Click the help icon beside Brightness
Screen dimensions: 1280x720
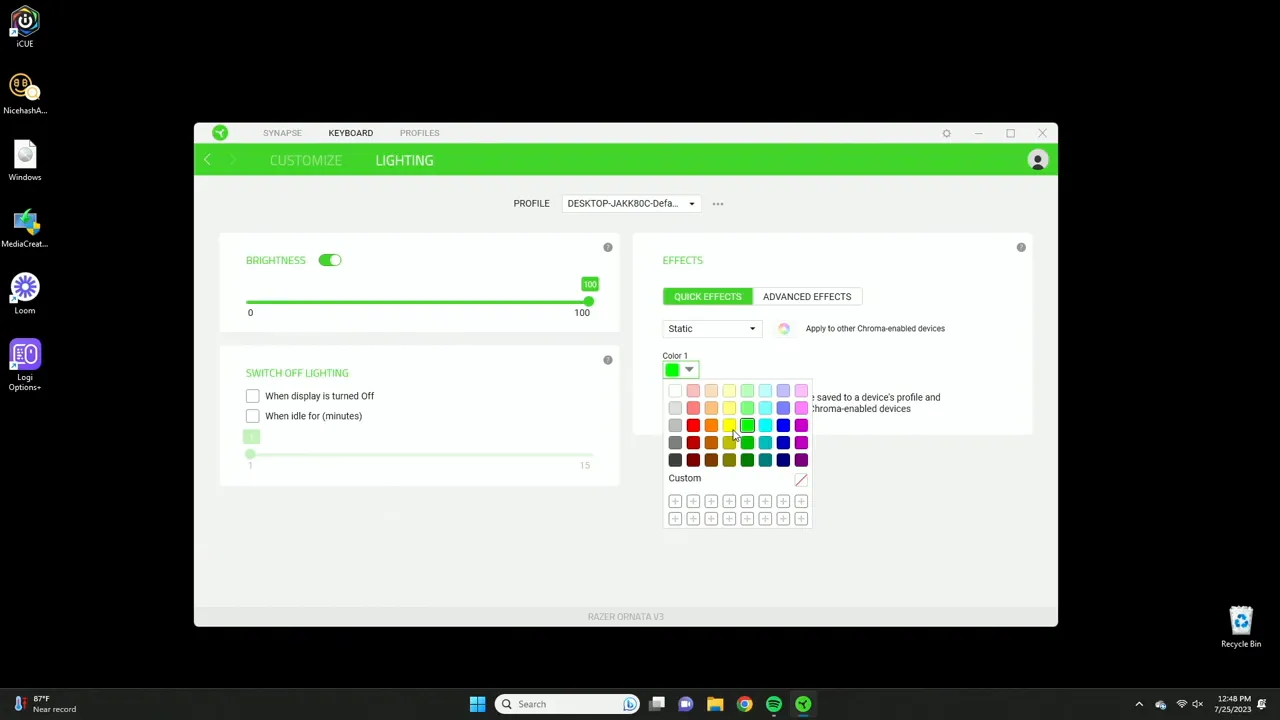tap(607, 247)
